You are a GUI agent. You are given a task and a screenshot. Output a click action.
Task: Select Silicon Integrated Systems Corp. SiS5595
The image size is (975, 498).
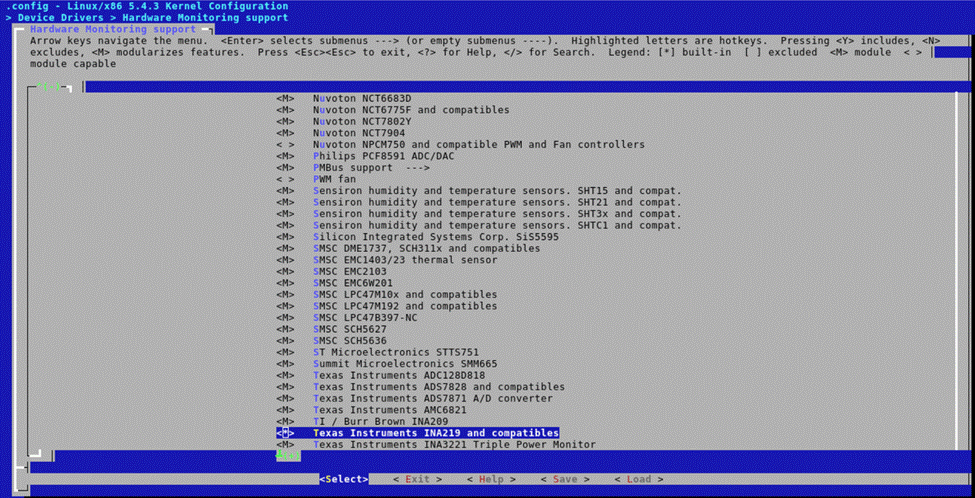(436, 236)
